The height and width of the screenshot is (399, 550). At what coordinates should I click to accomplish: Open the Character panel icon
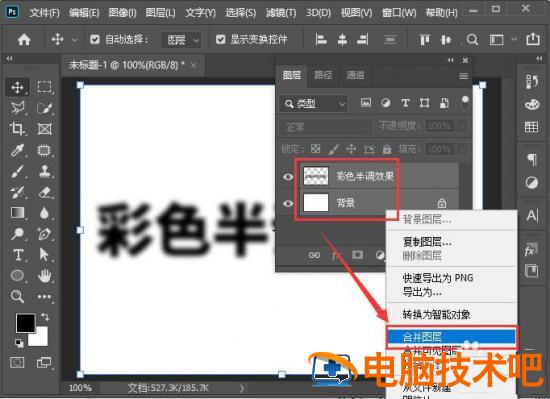(532, 216)
